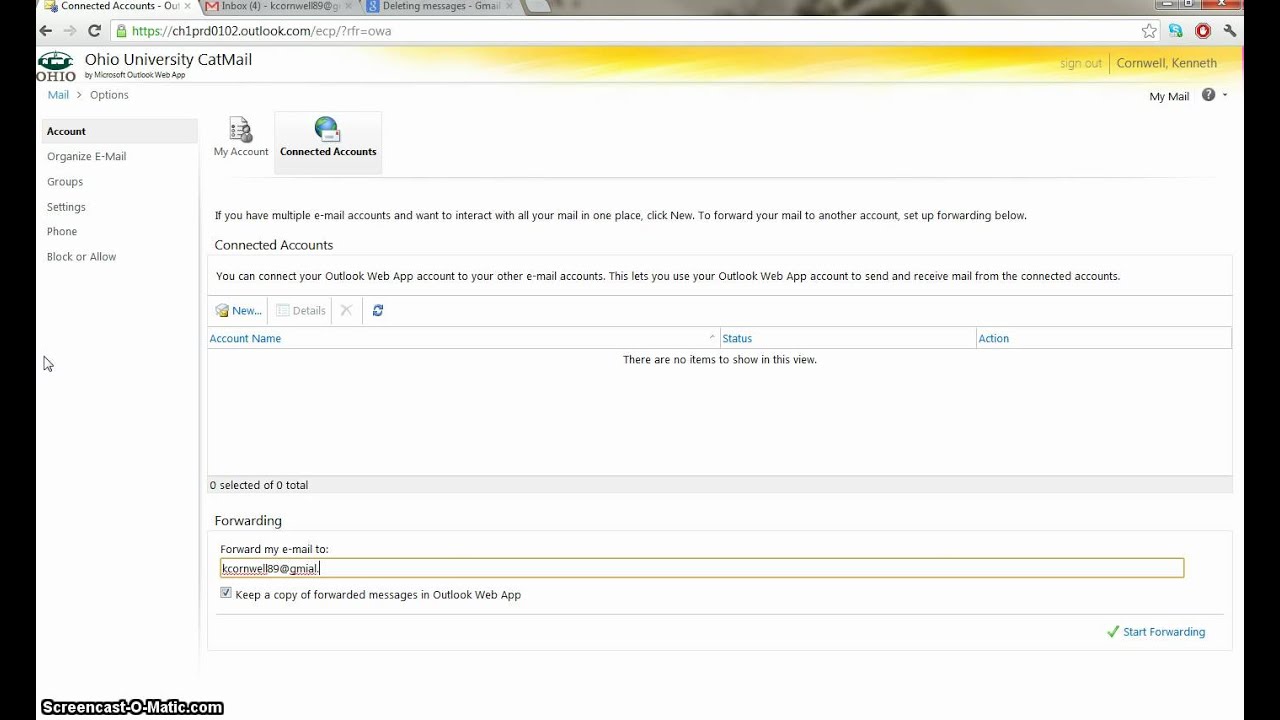1280x720 pixels.
Task: Close the Deleting messages browser tab
Action: click(x=508, y=6)
